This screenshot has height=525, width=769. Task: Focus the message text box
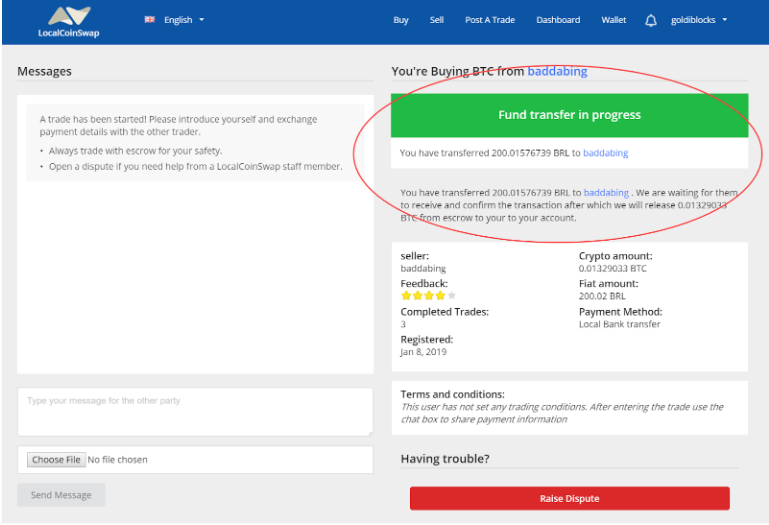click(195, 412)
